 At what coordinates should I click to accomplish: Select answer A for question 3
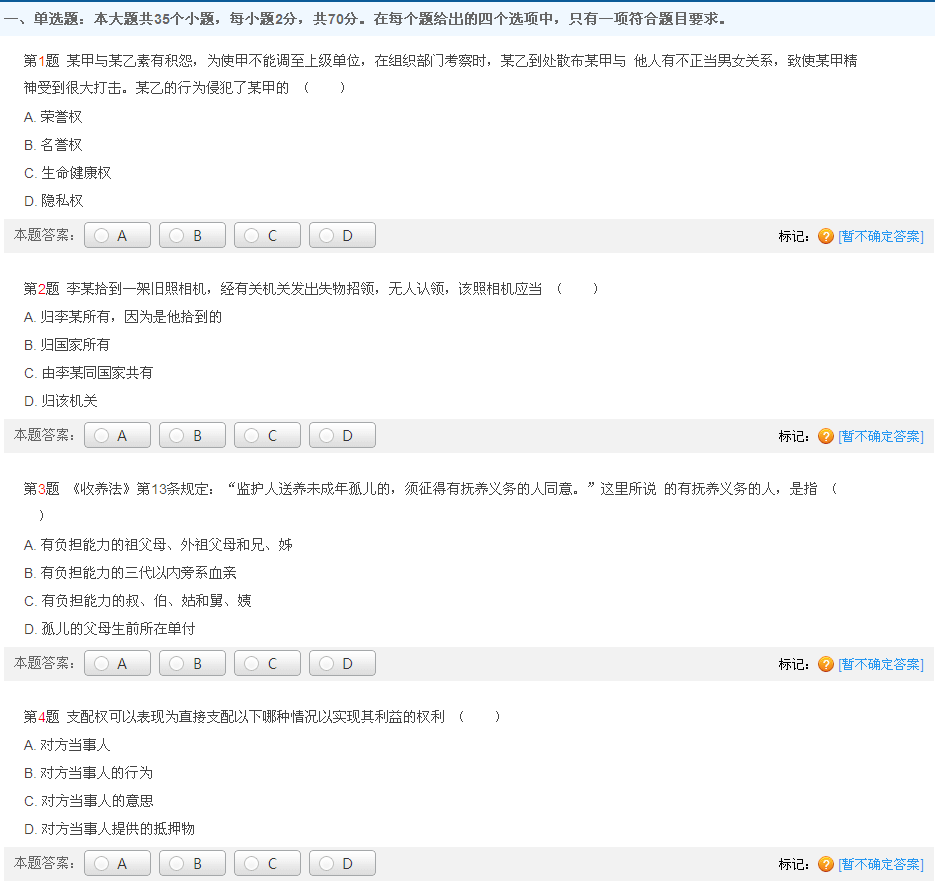117,664
